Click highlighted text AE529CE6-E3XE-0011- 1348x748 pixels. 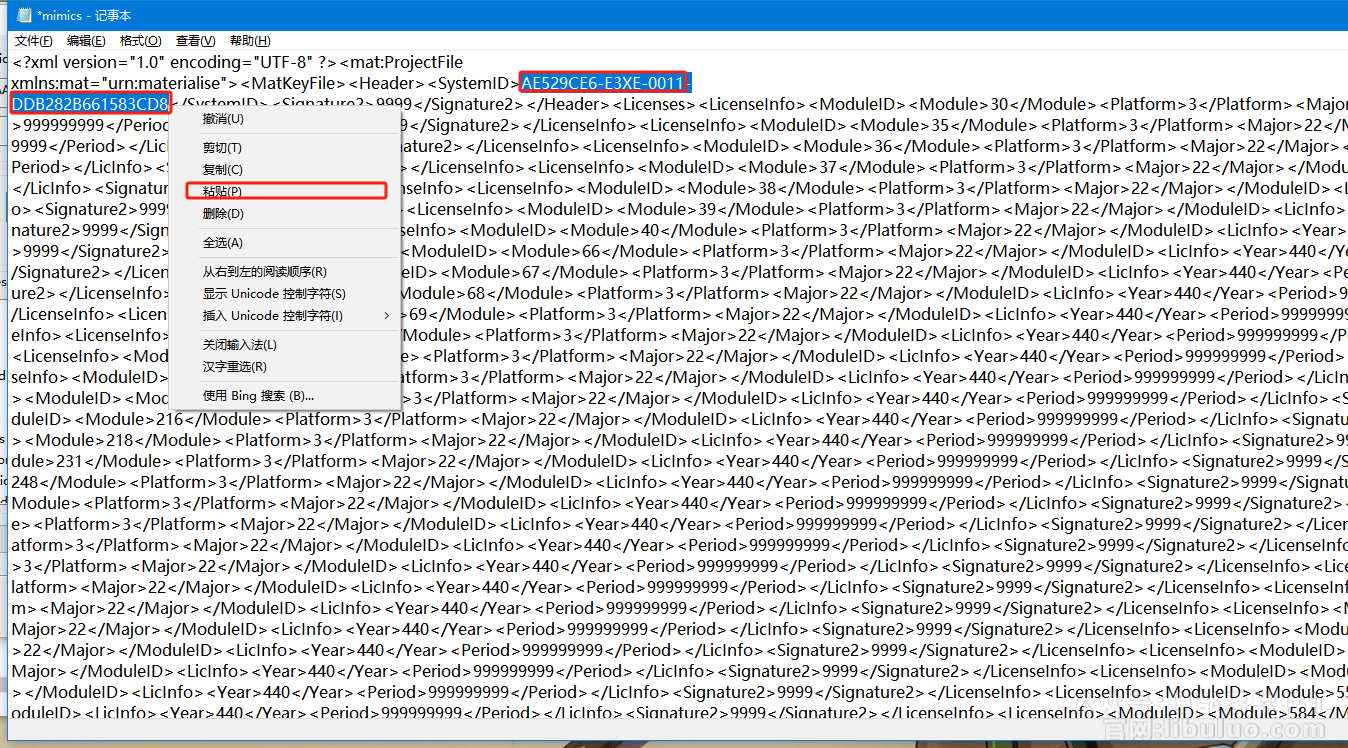point(605,83)
